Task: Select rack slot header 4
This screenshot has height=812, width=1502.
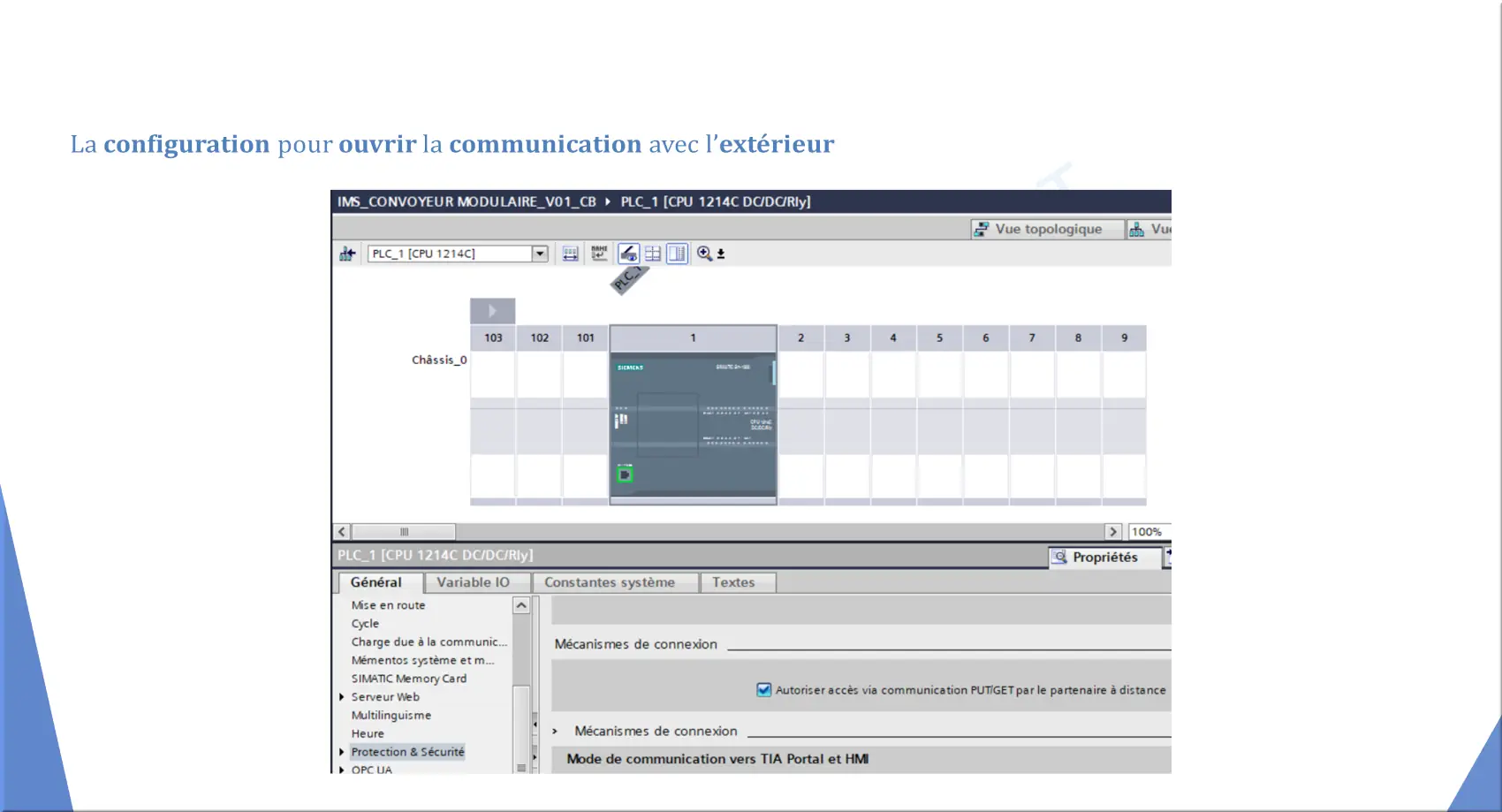Action: point(893,338)
